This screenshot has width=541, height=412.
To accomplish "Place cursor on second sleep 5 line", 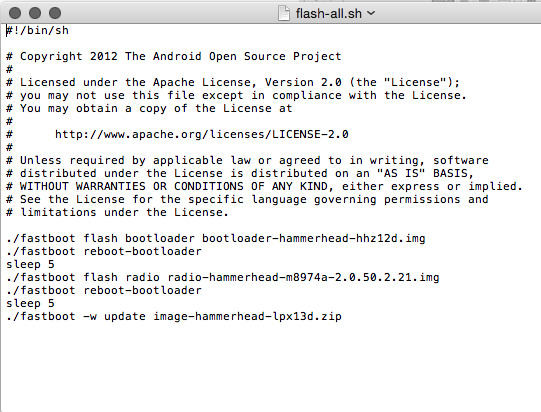I will click(x=30, y=304).
